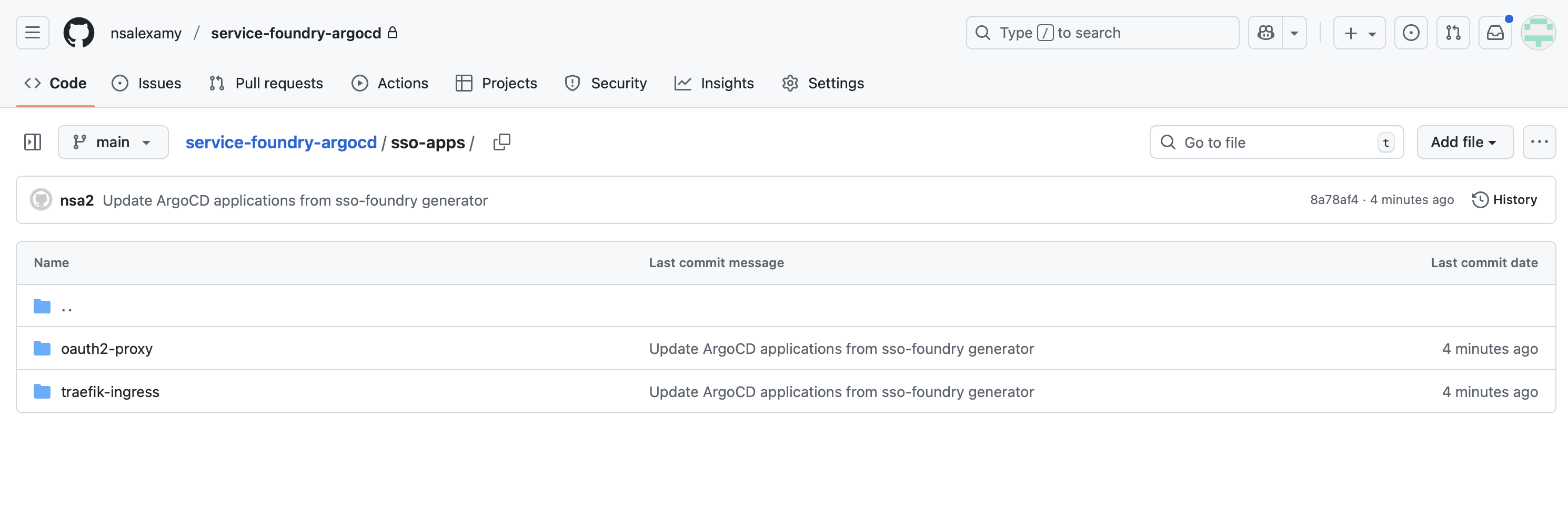Open service-foundry-argocd repository name in header
Screen dimensions: 1568x508
tap(296, 33)
